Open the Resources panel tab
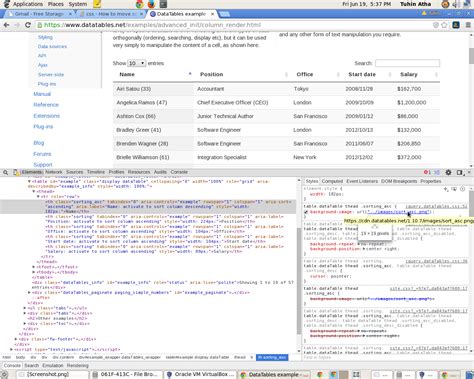 (139, 172)
